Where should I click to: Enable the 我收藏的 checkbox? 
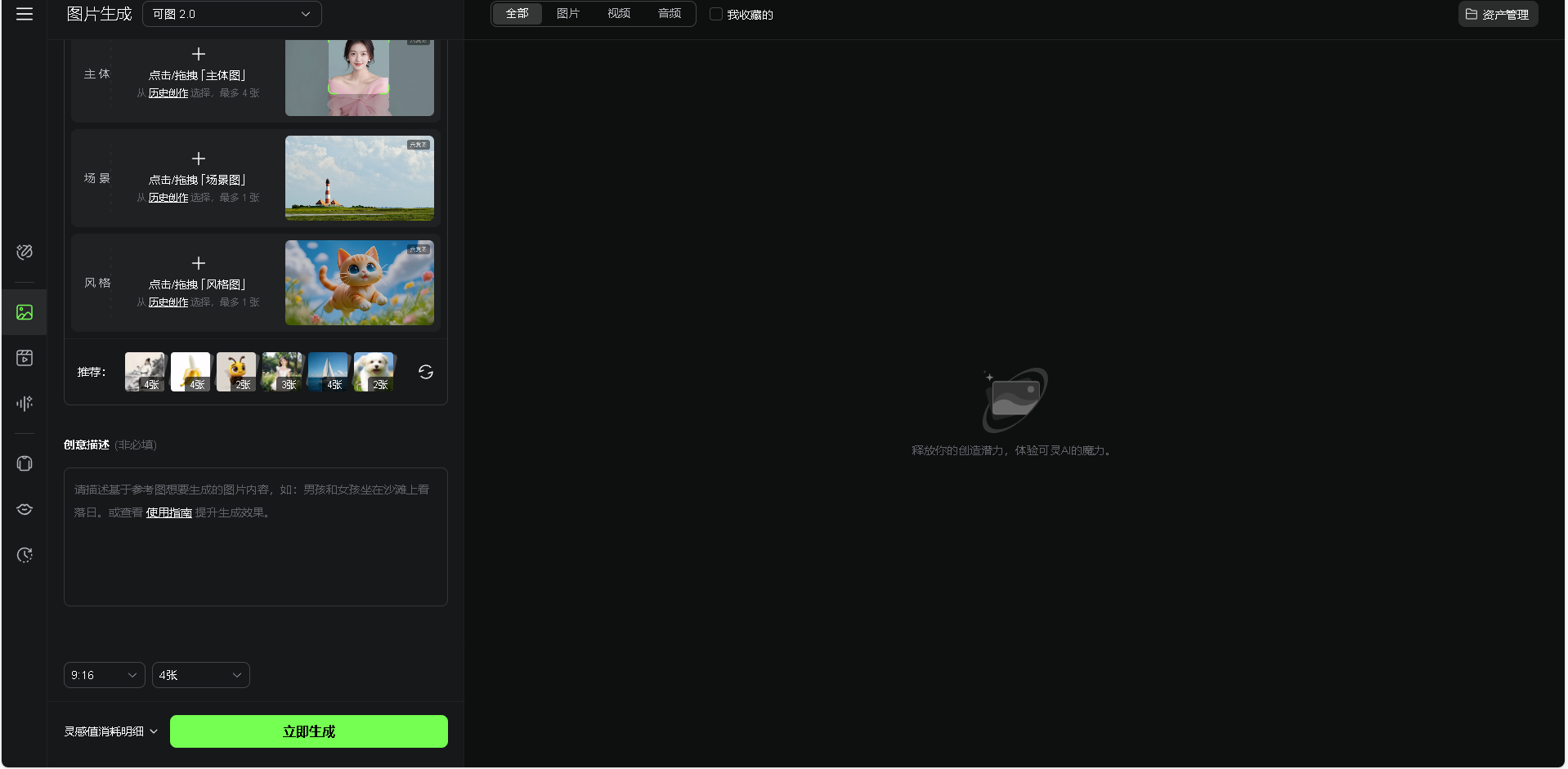716,14
